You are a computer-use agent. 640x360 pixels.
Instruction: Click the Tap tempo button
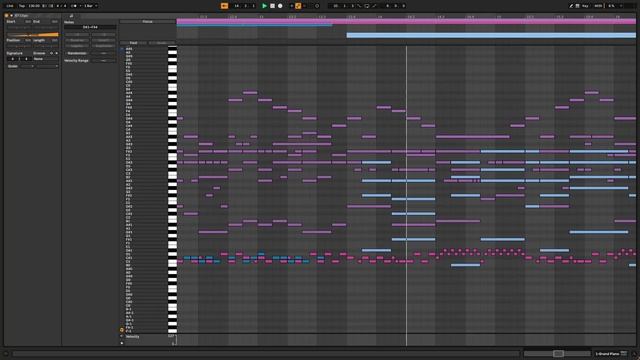22,6
